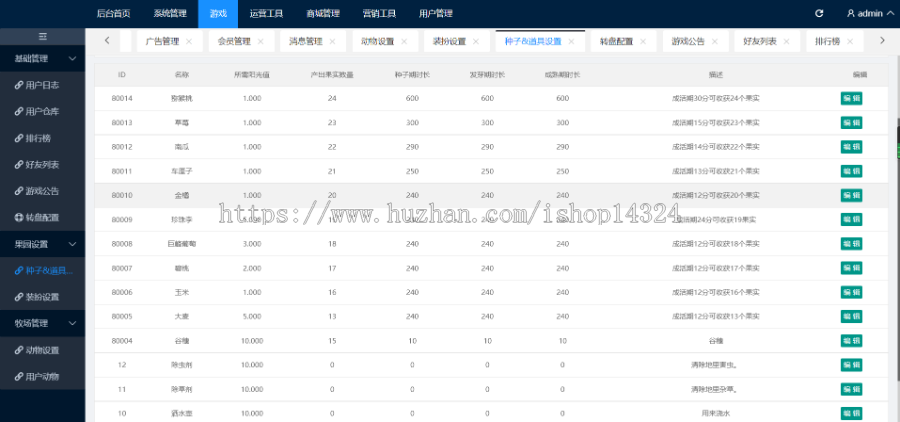Open 用户管理 in the top navigation

[x=436, y=13]
